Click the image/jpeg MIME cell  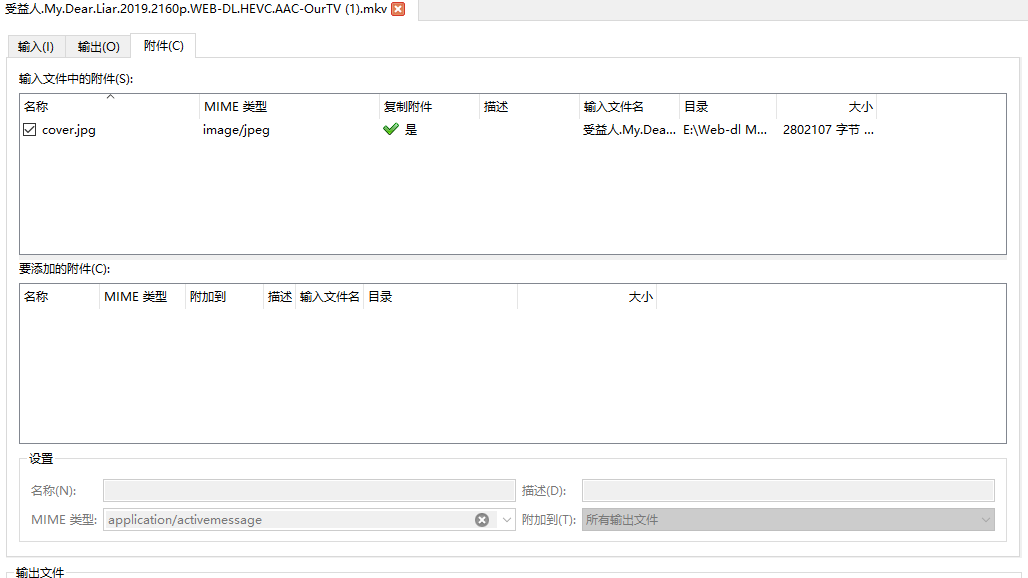coord(236,130)
